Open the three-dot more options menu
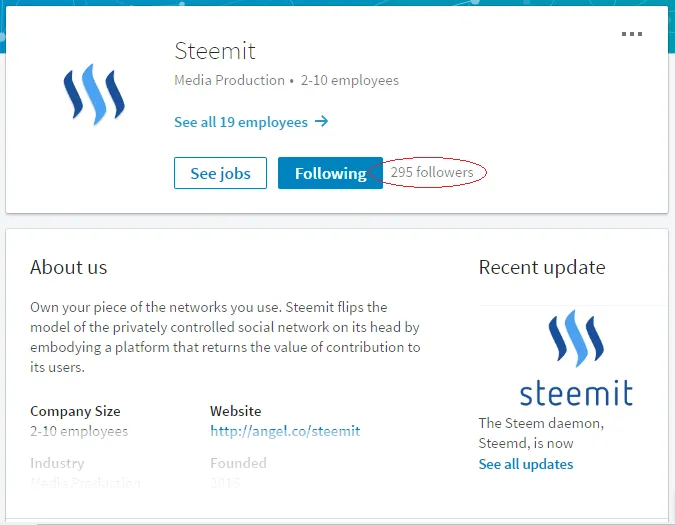The width and height of the screenshot is (675, 525). pos(632,34)
